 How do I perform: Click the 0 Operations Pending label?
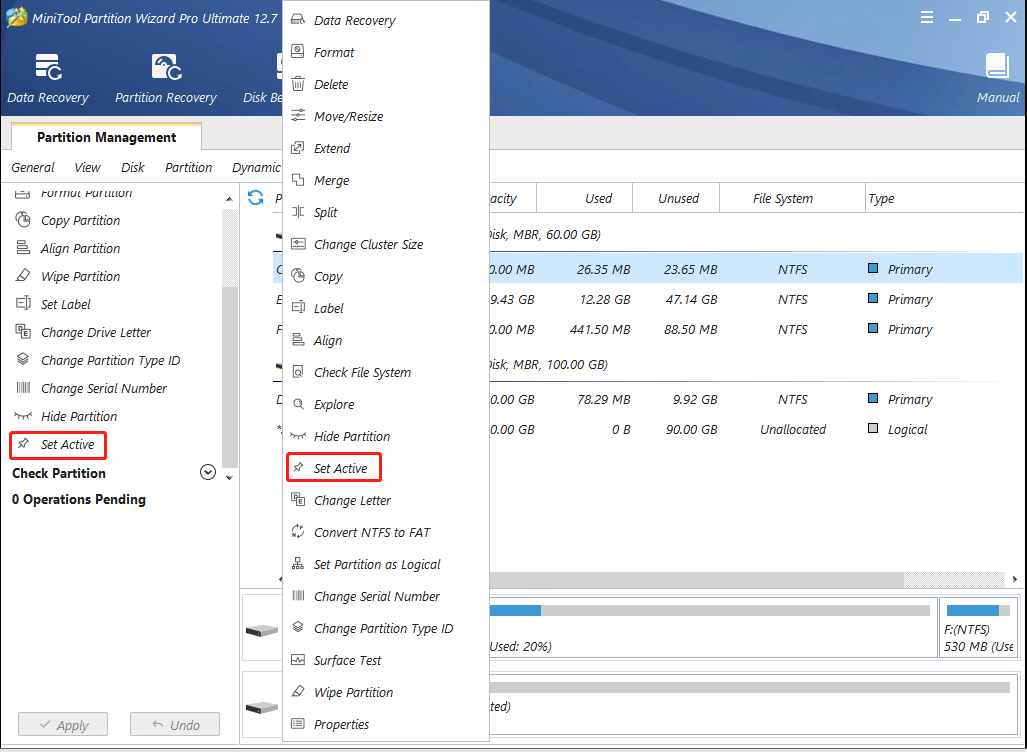click(x=79, y=499)
